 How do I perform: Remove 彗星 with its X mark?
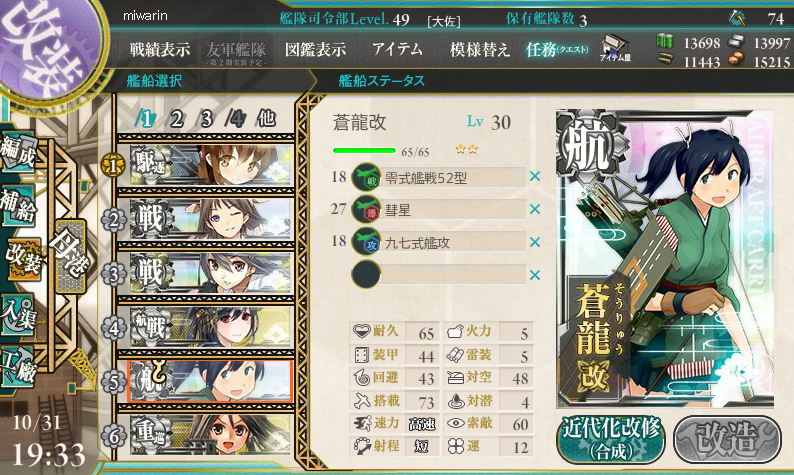(535, 209)
